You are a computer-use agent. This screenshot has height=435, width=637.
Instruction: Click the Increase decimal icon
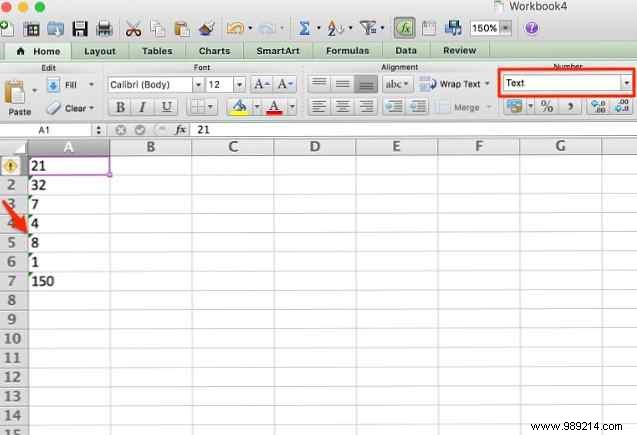(598, 106)
